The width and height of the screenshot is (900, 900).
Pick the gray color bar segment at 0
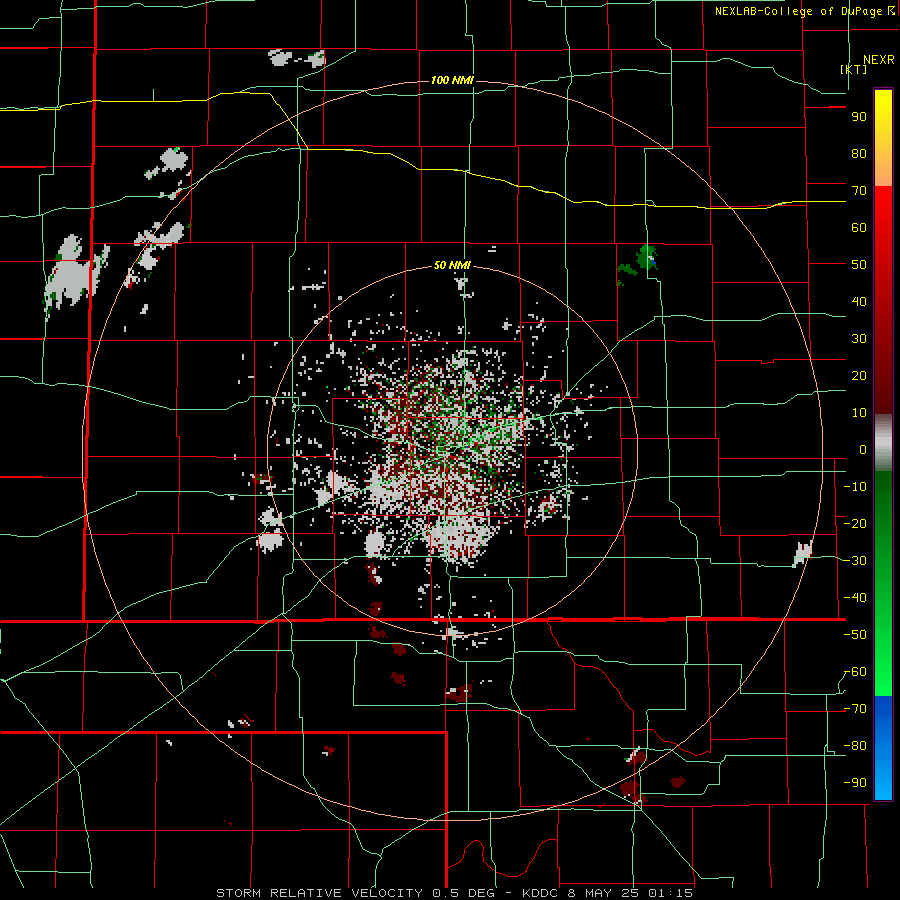883,443
